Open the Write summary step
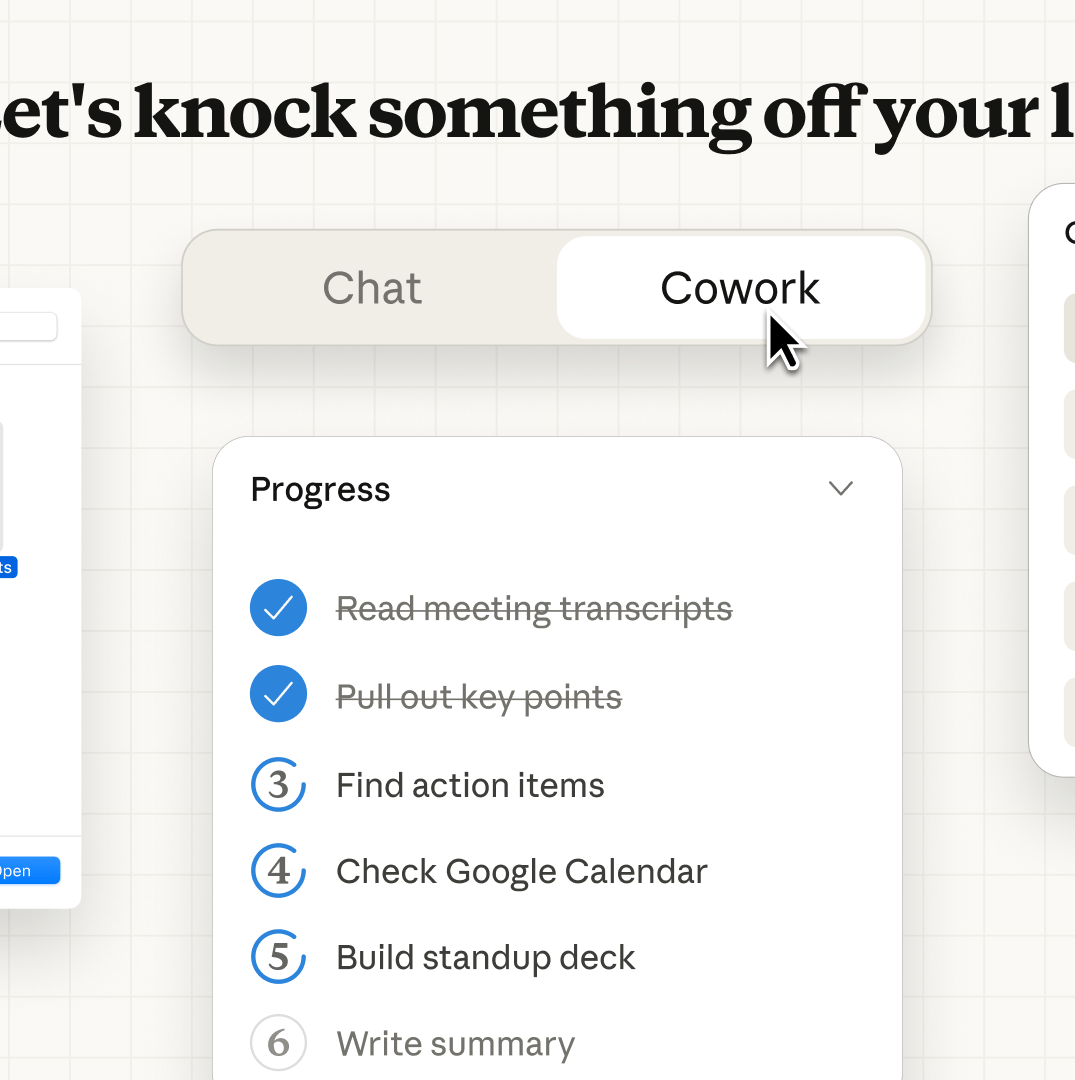The height and width of the screenshot is (1080, 1075). (x=455, y=1043)
